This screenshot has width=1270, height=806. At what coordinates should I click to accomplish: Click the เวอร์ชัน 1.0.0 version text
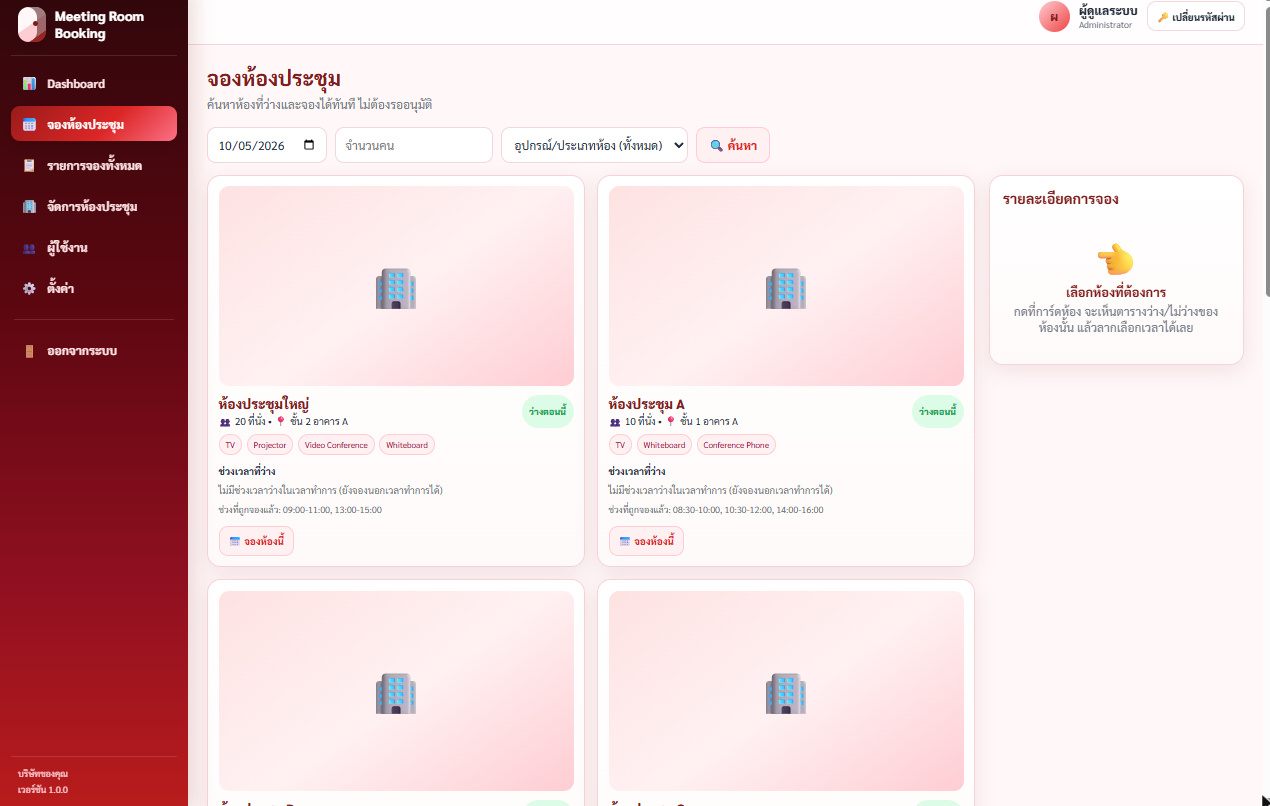(43, 790)
